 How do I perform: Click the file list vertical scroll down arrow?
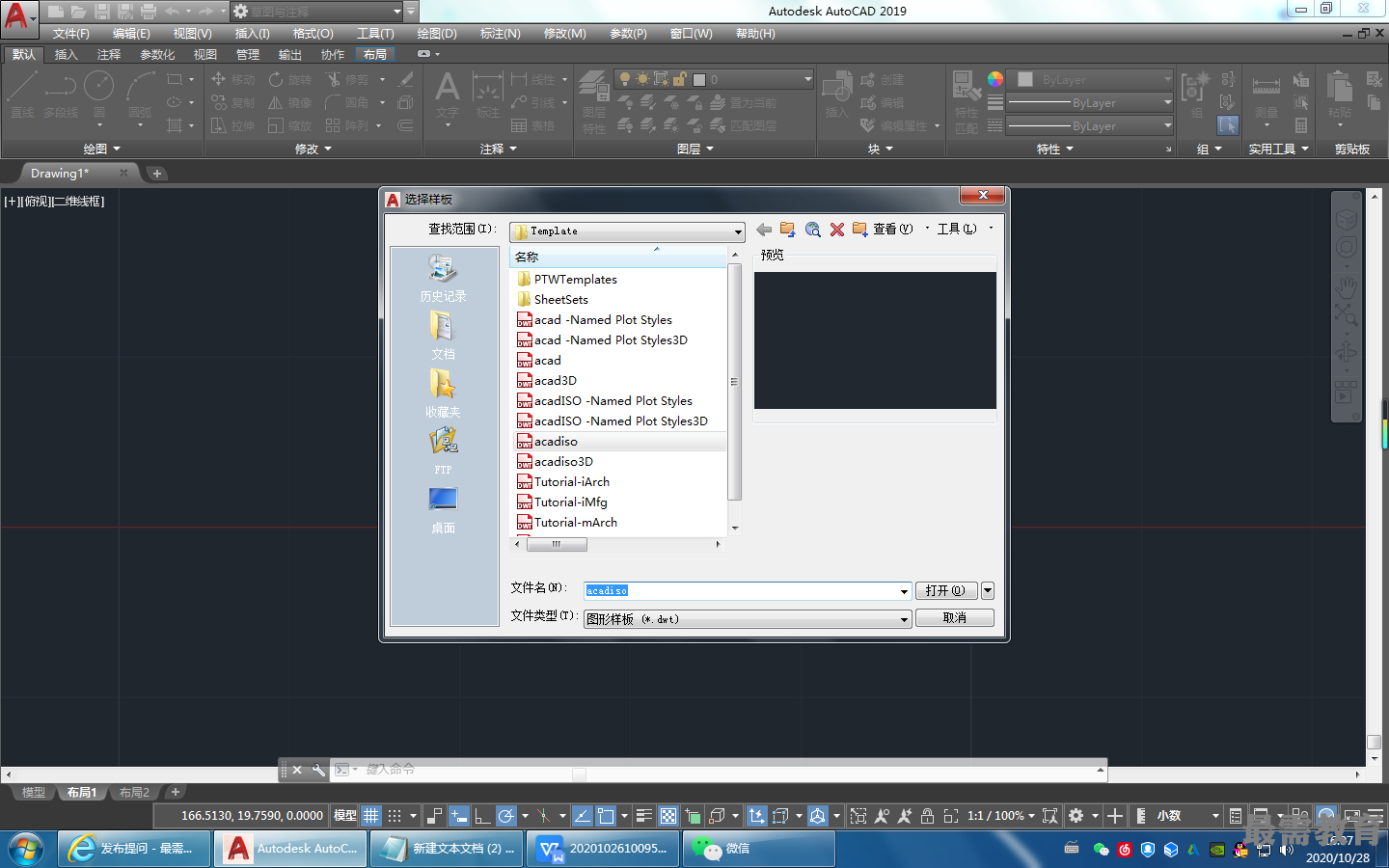(735, 528)
